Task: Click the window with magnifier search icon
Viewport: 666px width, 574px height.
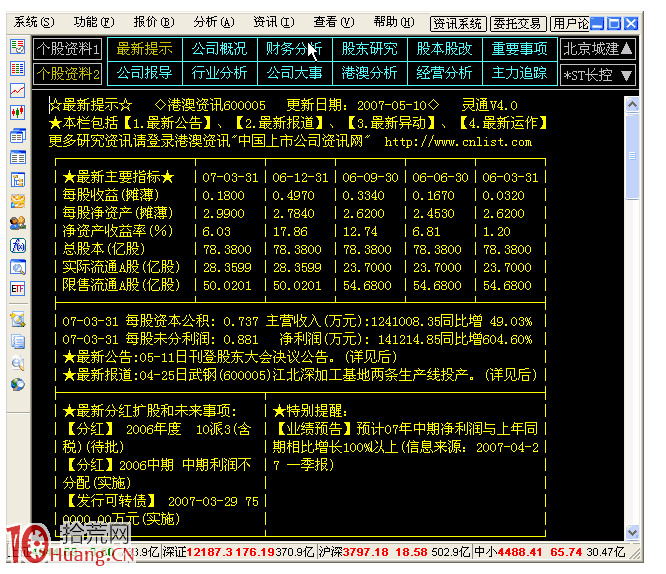Action: (x=17, y=267)
